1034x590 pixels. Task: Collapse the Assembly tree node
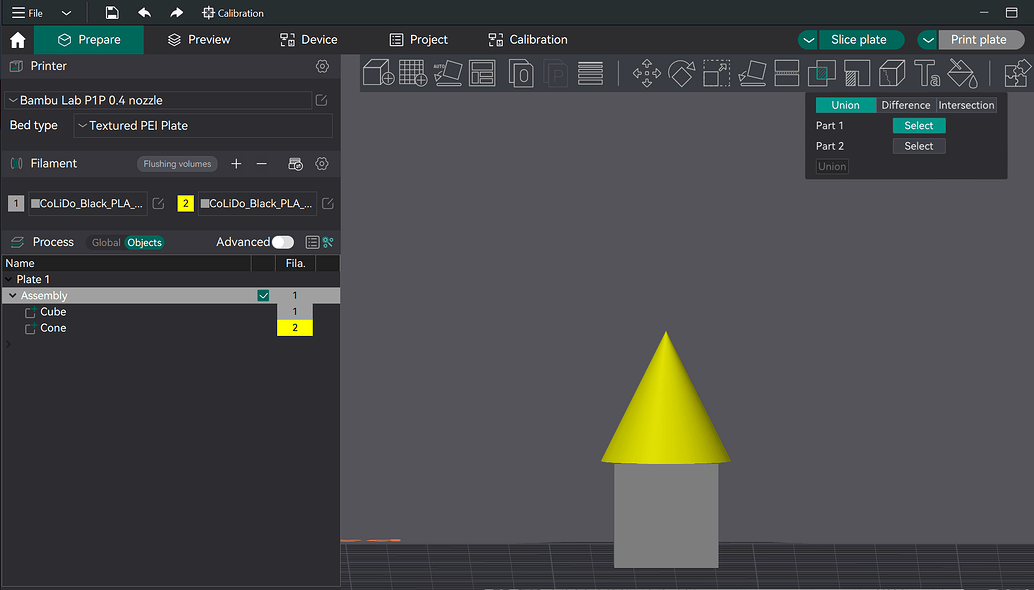[13, 295]
